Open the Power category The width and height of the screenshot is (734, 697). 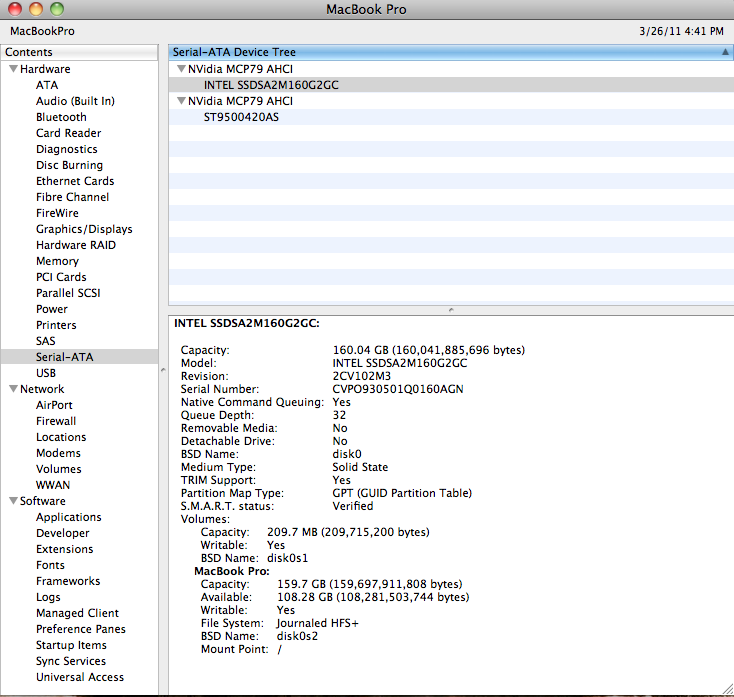coord(52,309)
